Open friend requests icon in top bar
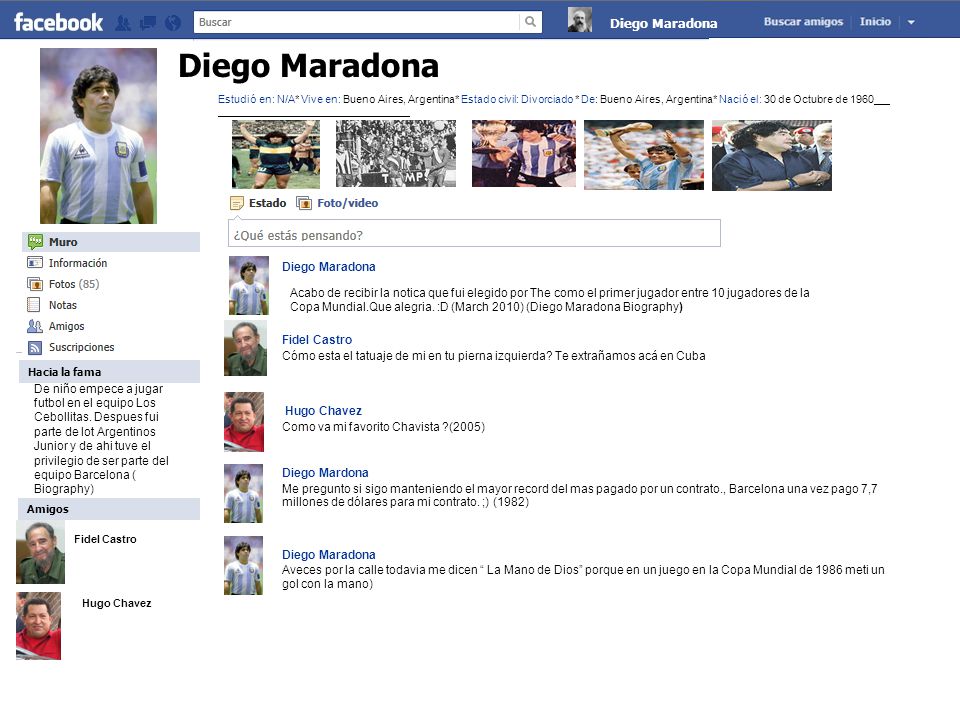Image resolution: width=960 pixels, height=720 pixels. (x=123, y=23)
